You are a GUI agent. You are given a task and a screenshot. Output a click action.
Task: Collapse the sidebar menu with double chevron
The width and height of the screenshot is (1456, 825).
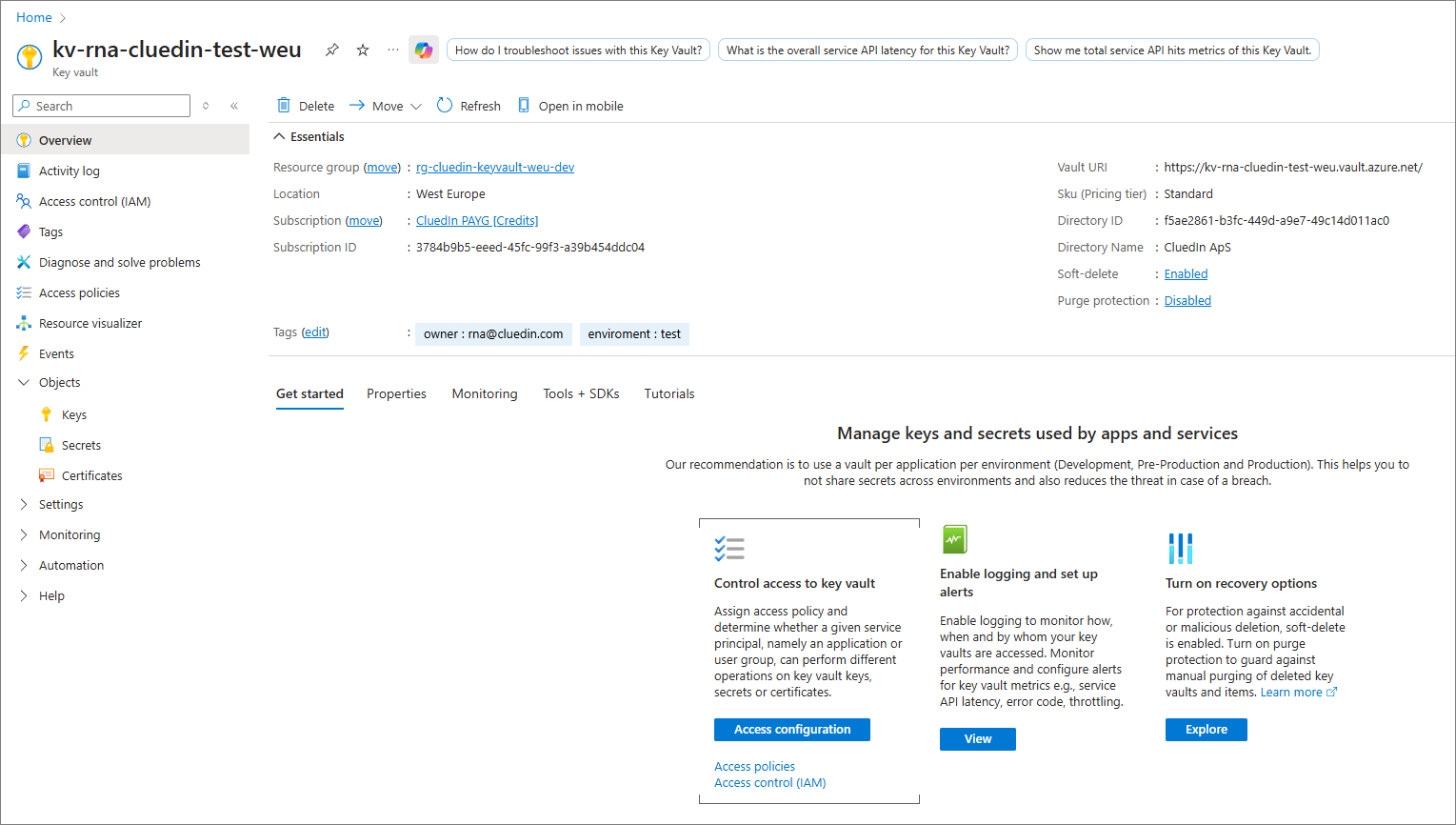coord(234,106)
